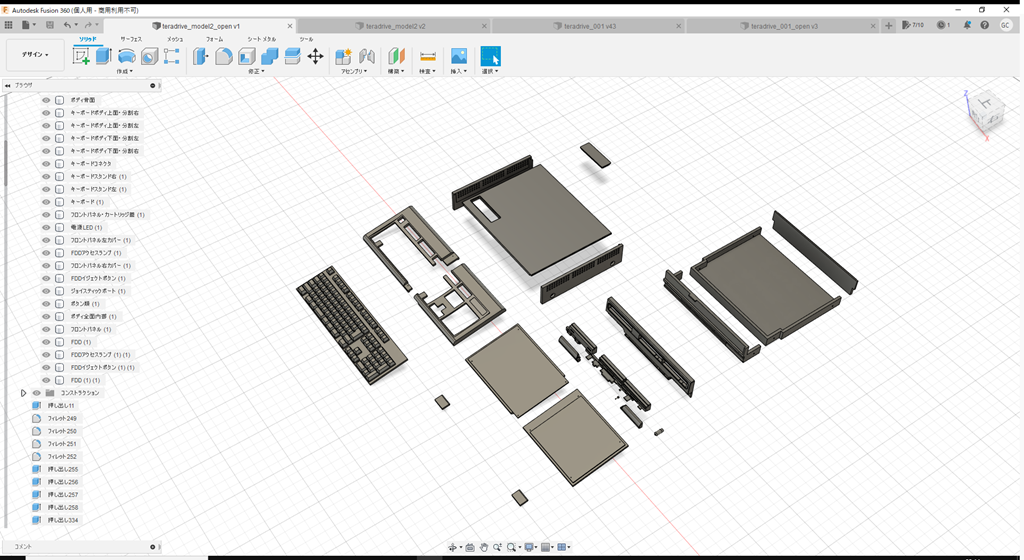
Task: Open the デザイン workspace dropdown
Action: point(34,55)
